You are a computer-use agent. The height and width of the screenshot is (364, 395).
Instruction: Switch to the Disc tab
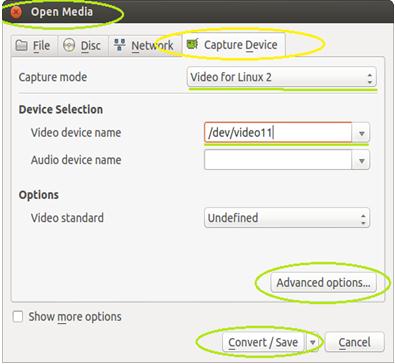tap(83, 45)
